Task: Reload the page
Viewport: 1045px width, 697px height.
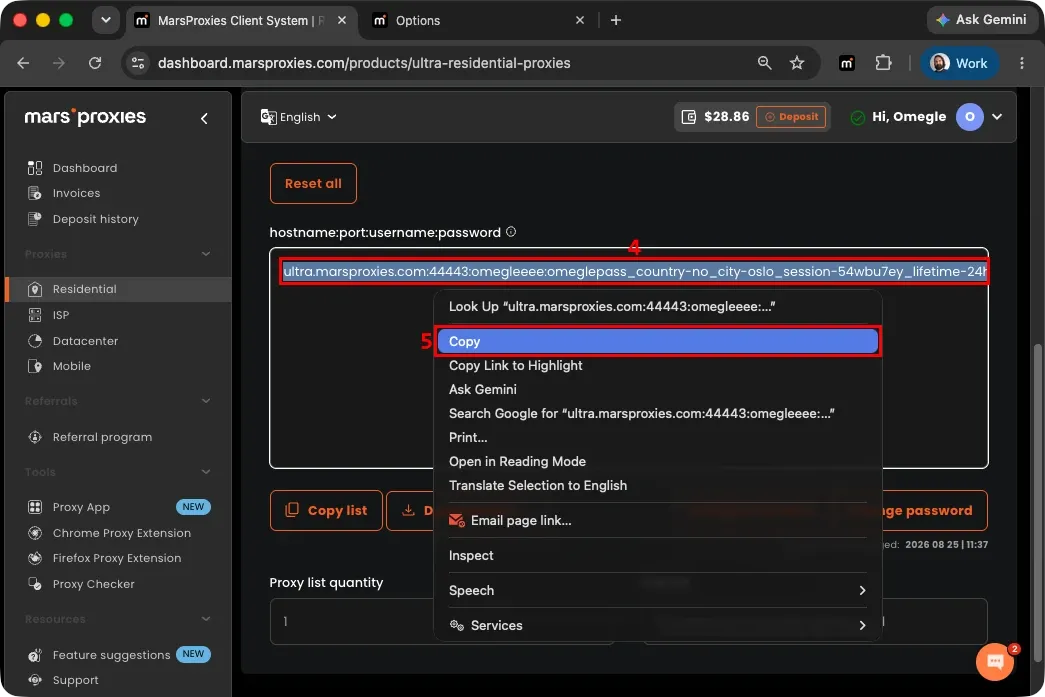Action: click(x=95, y=63)
